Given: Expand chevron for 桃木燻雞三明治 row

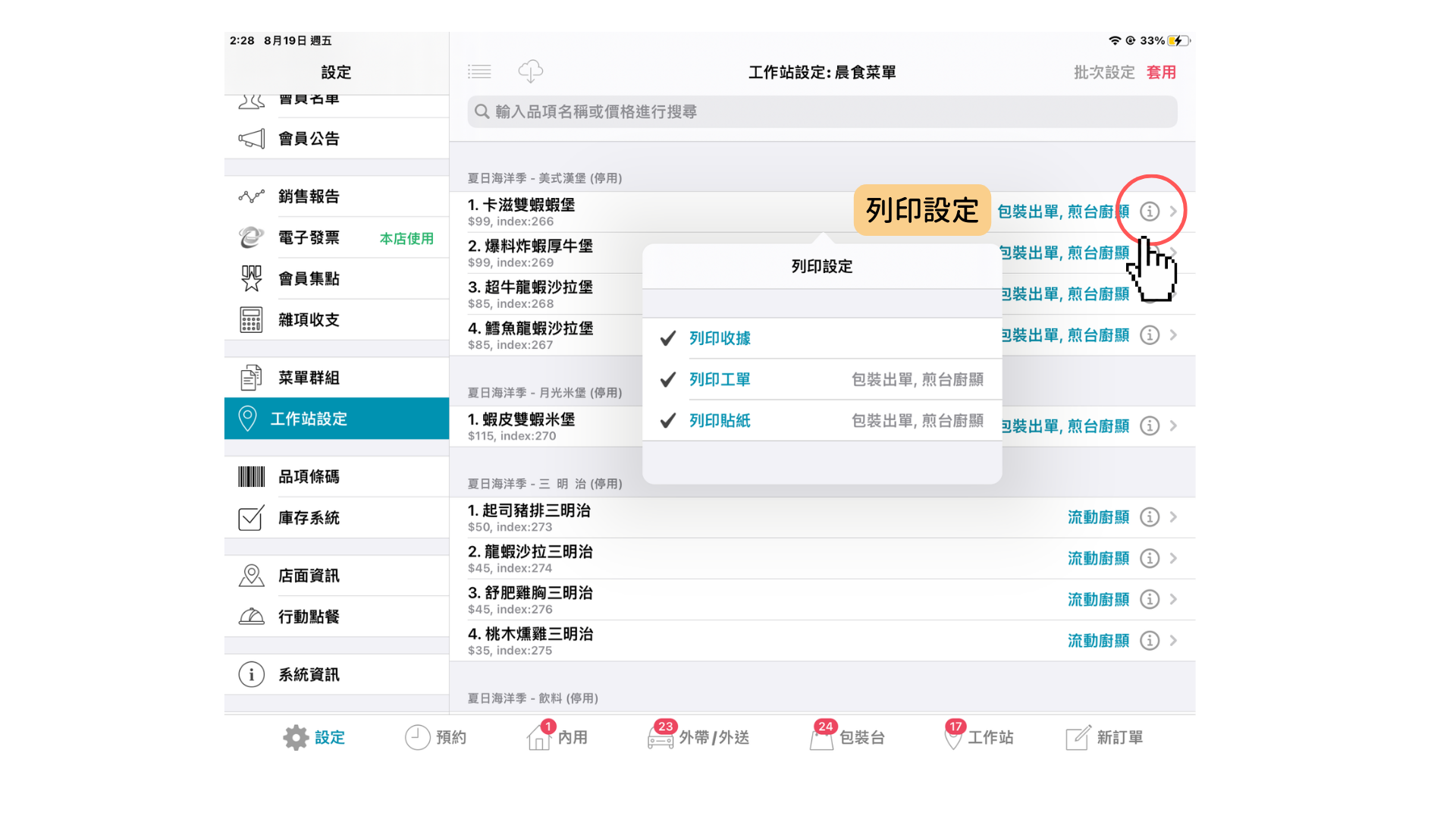Looking at the screenshot, I should tap(1173, 641).
